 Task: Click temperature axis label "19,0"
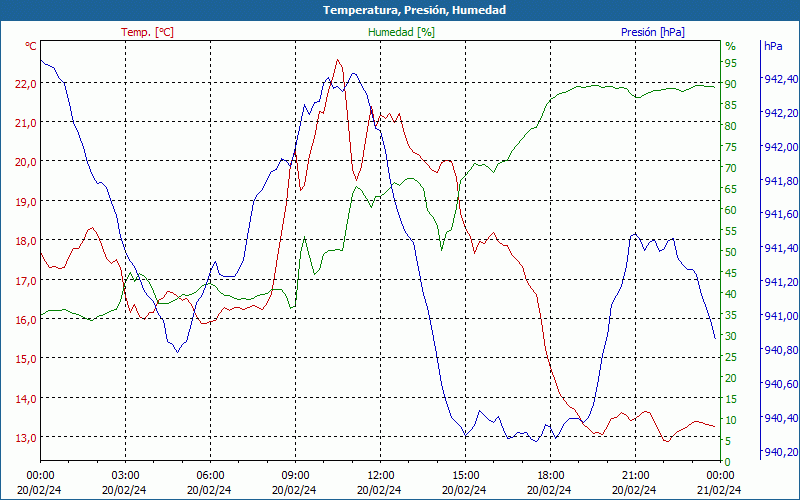pos(26,202)
